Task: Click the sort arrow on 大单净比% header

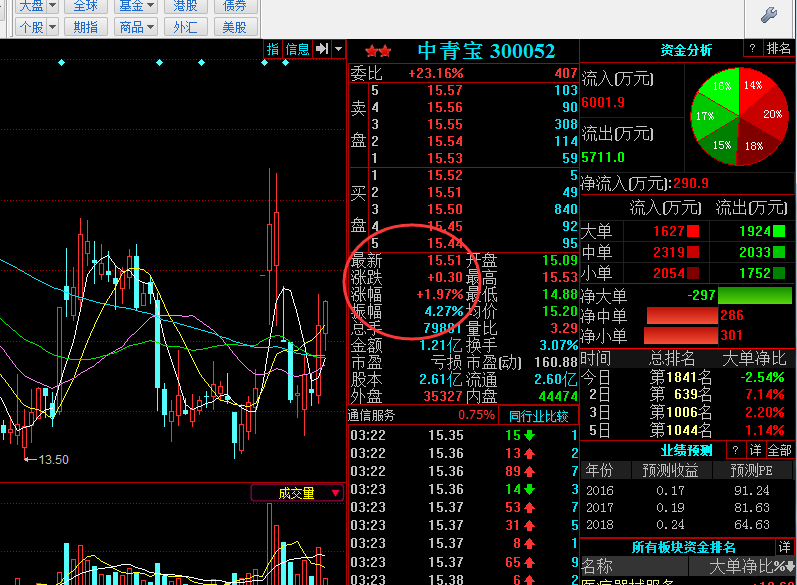Action: click(x=791, y=566)
